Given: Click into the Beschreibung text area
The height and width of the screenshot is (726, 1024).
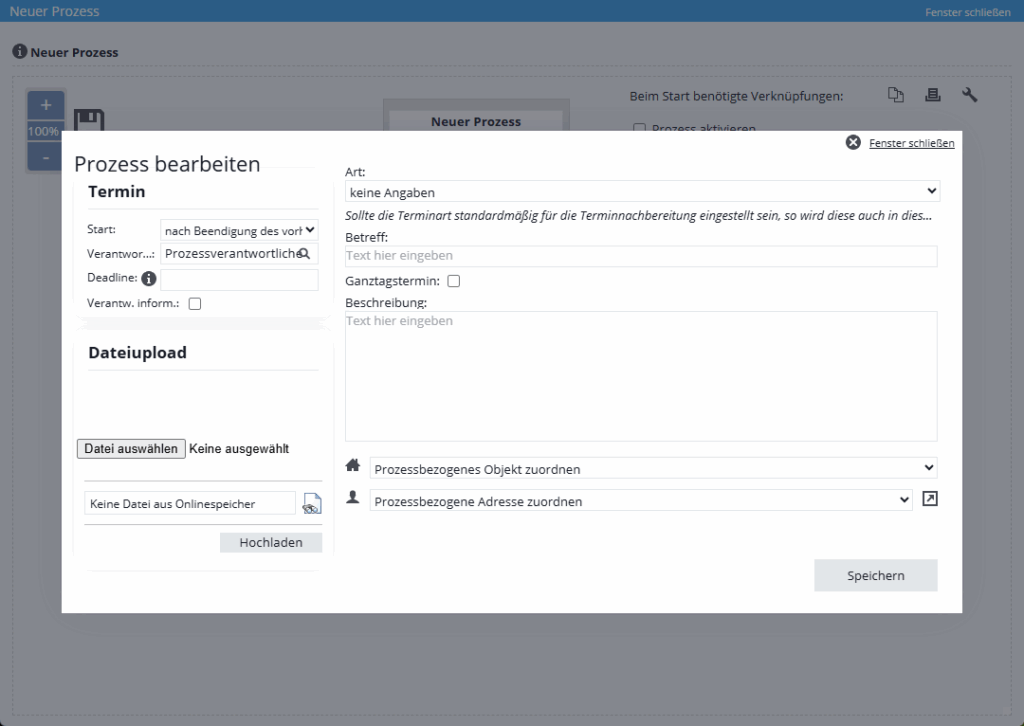Looking at the screenshot, I should 641,376.
